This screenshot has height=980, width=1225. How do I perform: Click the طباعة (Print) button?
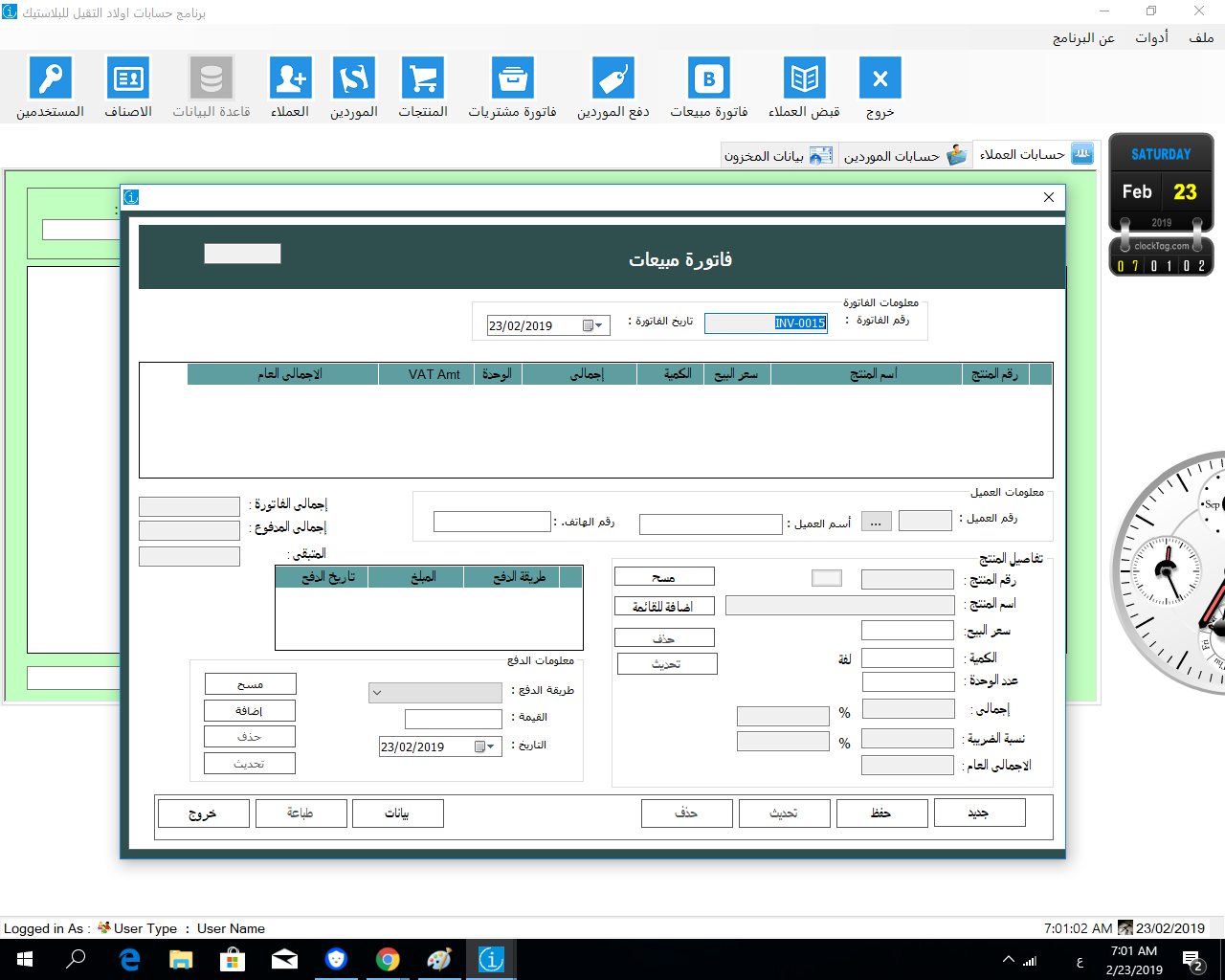(300, 813)
